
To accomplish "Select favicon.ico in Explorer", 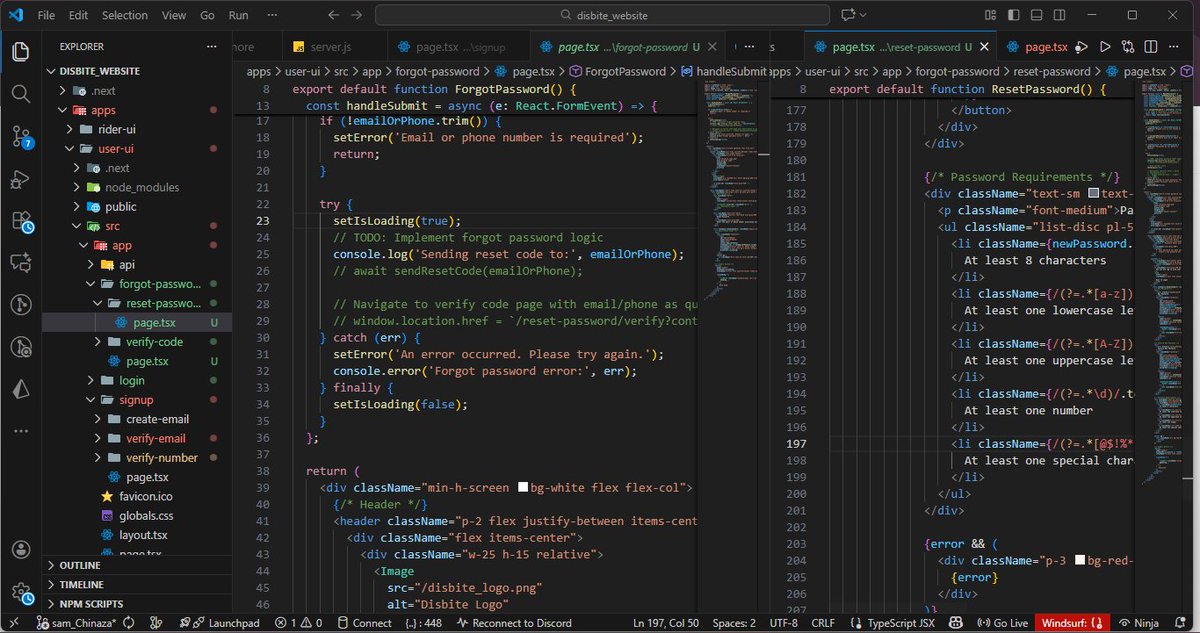I will pos(137,496).
